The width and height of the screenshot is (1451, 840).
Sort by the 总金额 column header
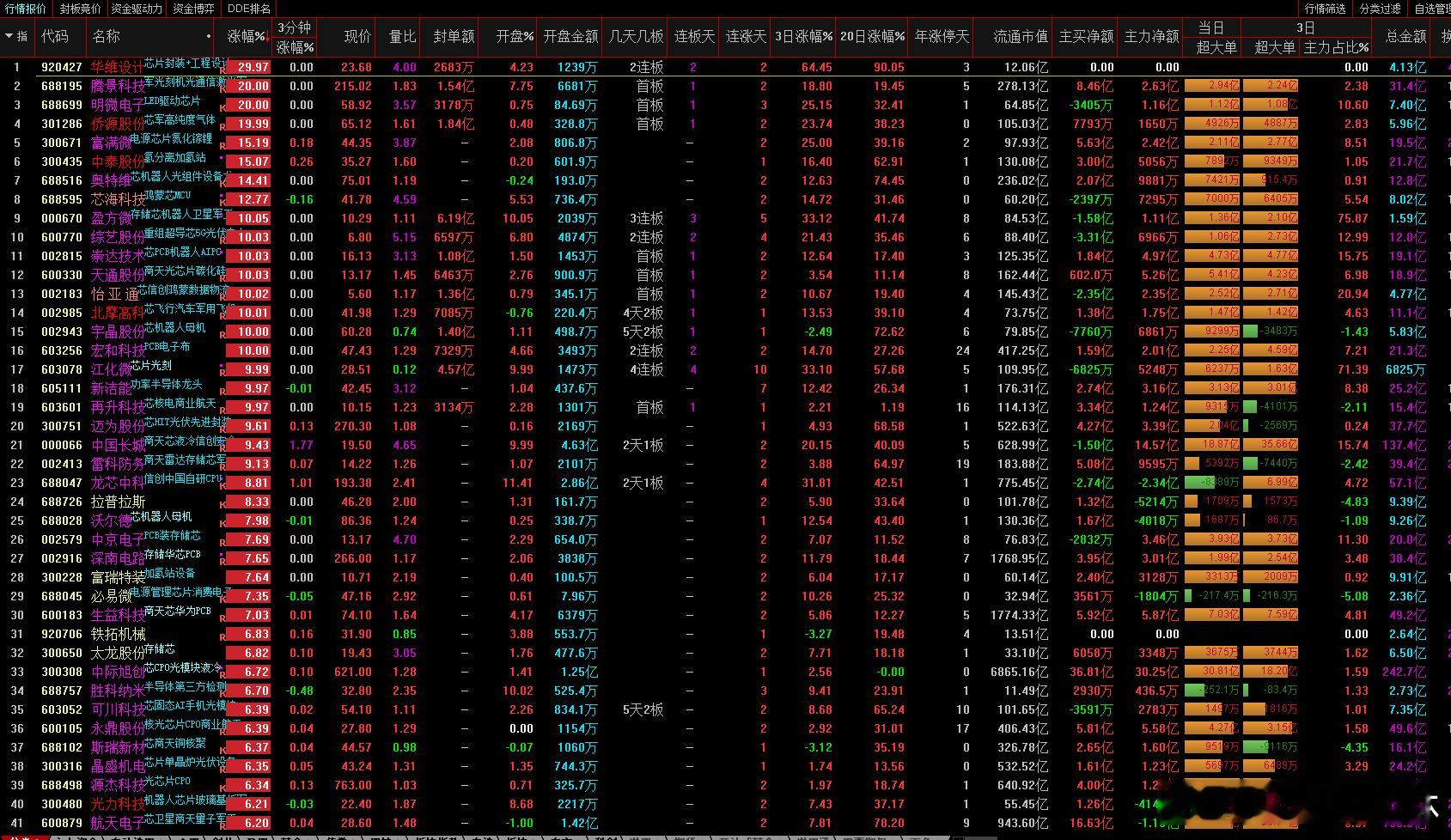(x=1405, y=36)
